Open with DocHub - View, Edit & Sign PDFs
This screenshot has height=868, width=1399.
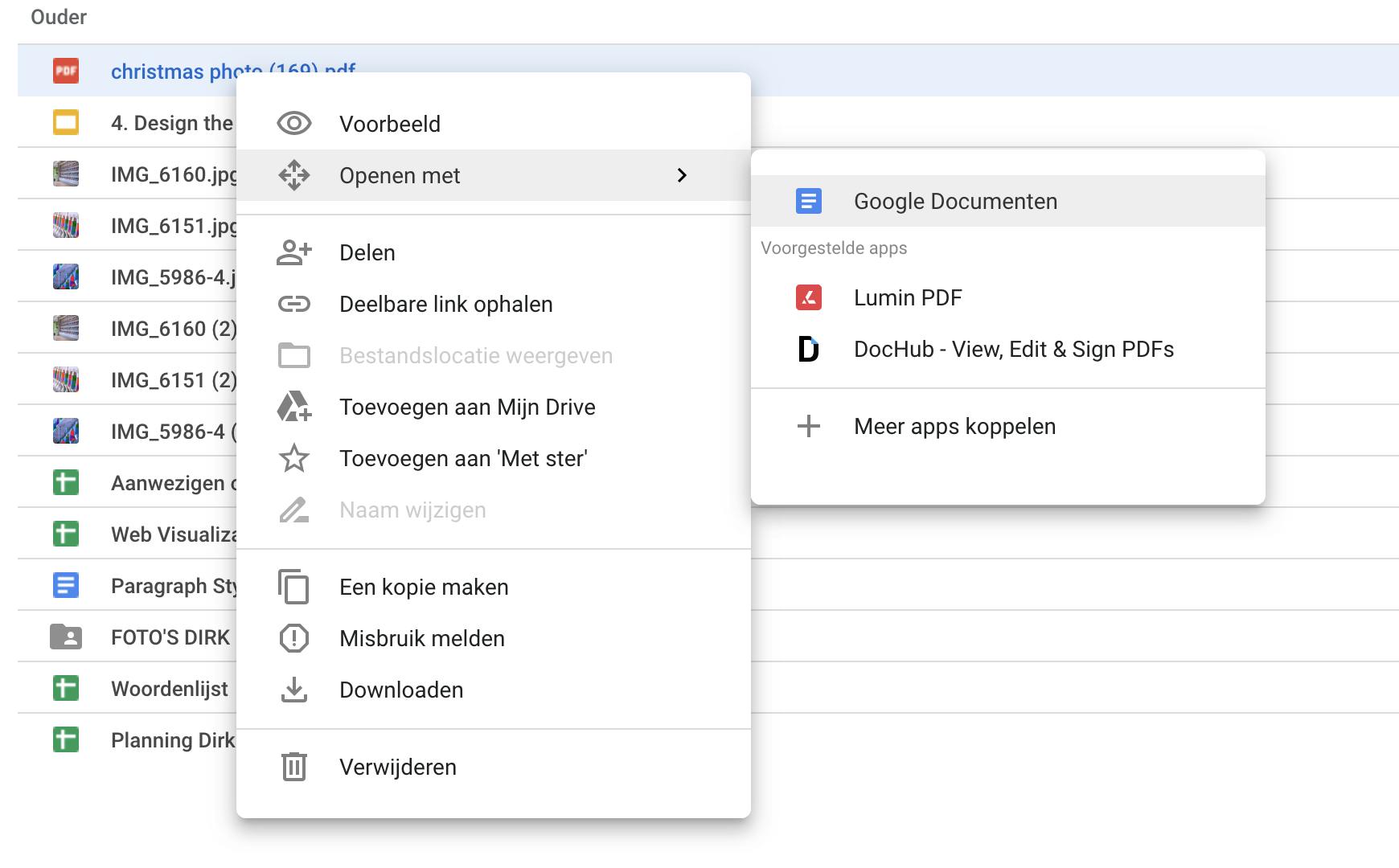pos(1013,349)
